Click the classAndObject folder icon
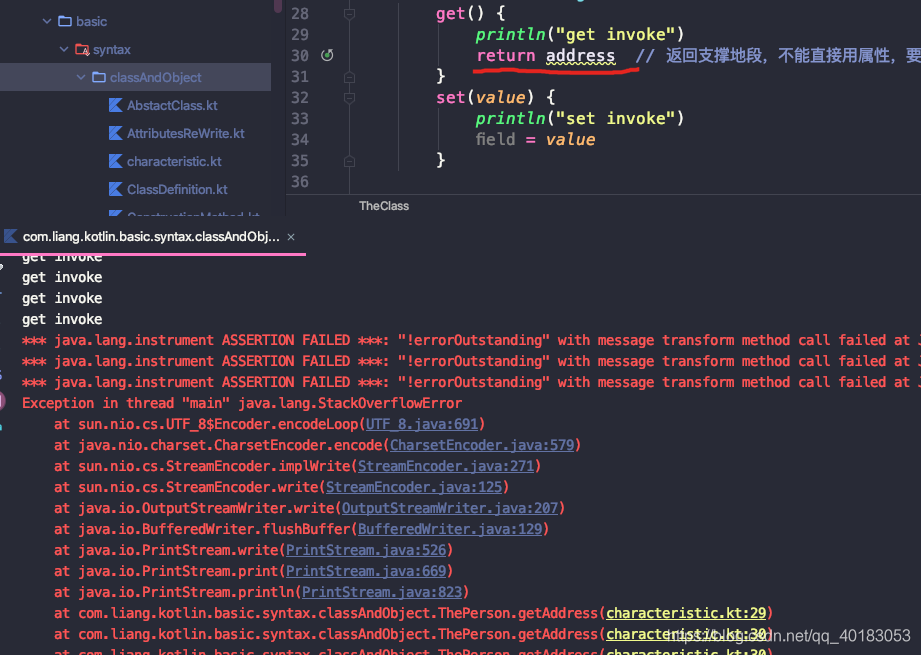The width and height of the screenshot is (921, 655). 99,78
